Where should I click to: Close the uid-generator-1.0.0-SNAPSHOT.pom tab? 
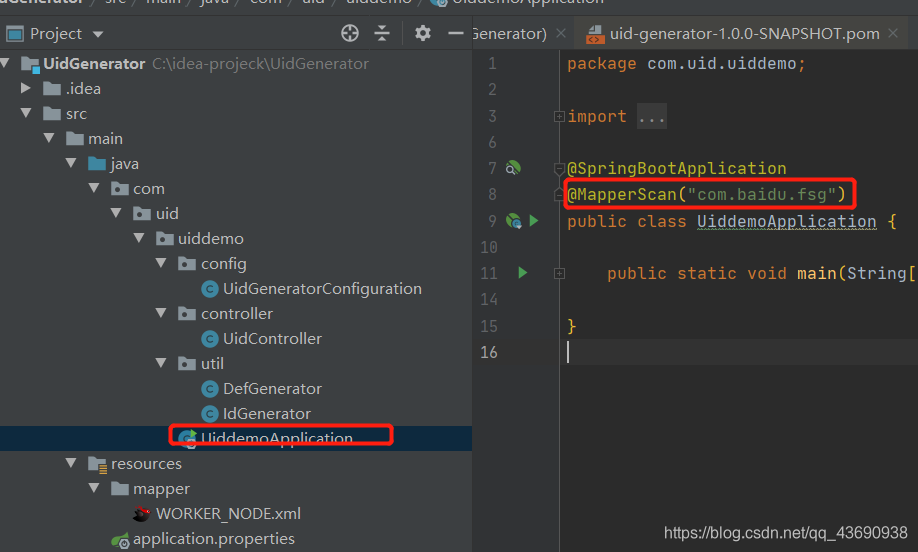pos(893,33)
